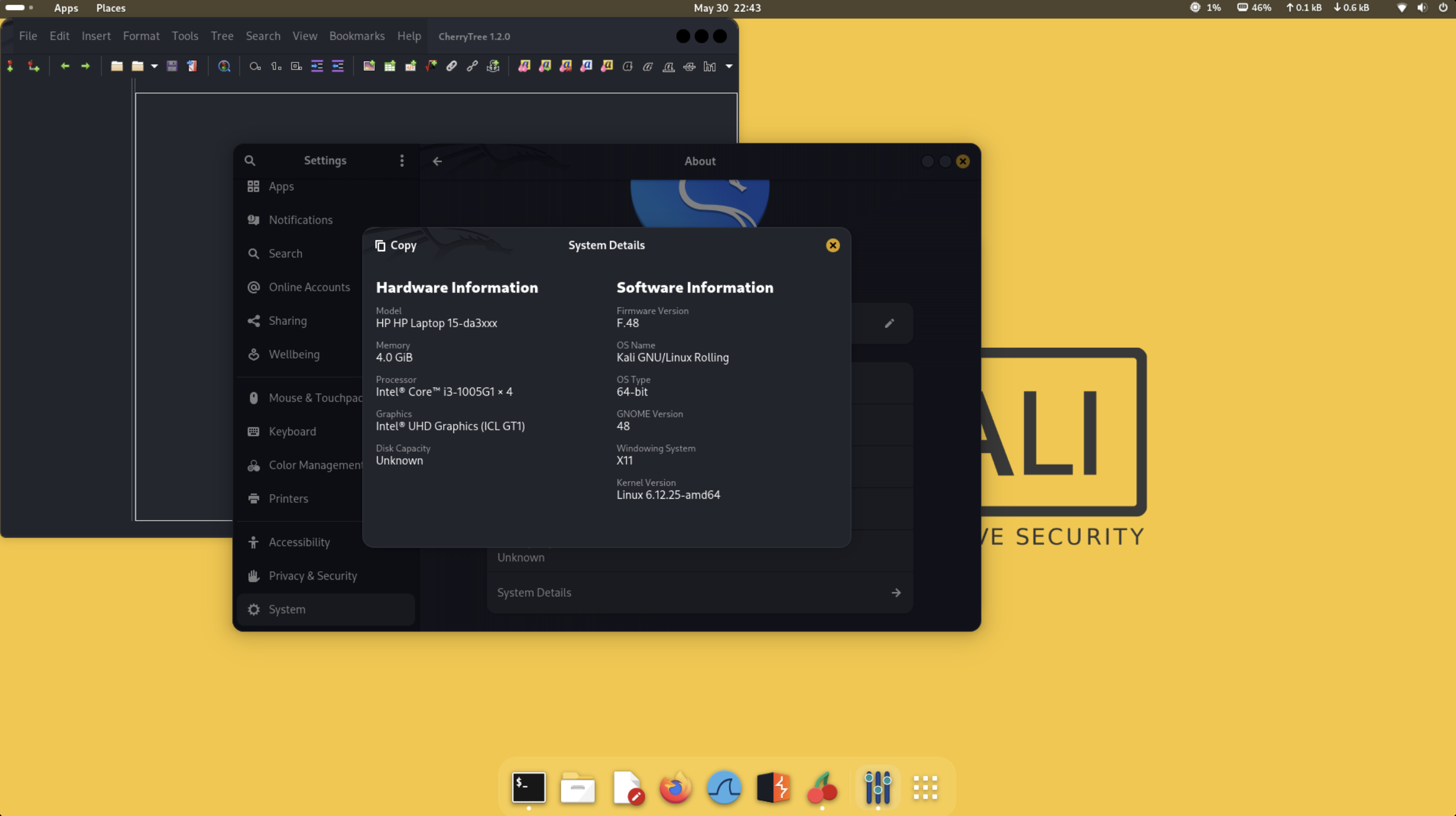Open the show applications grid in dock
1456x816 pixels.
(x=925, y=787)
